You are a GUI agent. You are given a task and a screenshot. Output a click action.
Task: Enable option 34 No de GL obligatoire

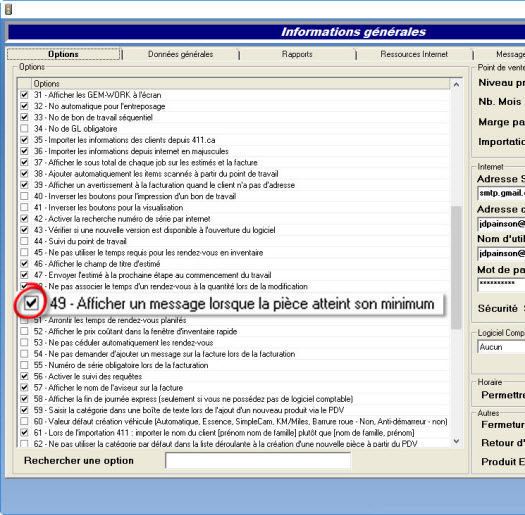[x=24, y=129]
